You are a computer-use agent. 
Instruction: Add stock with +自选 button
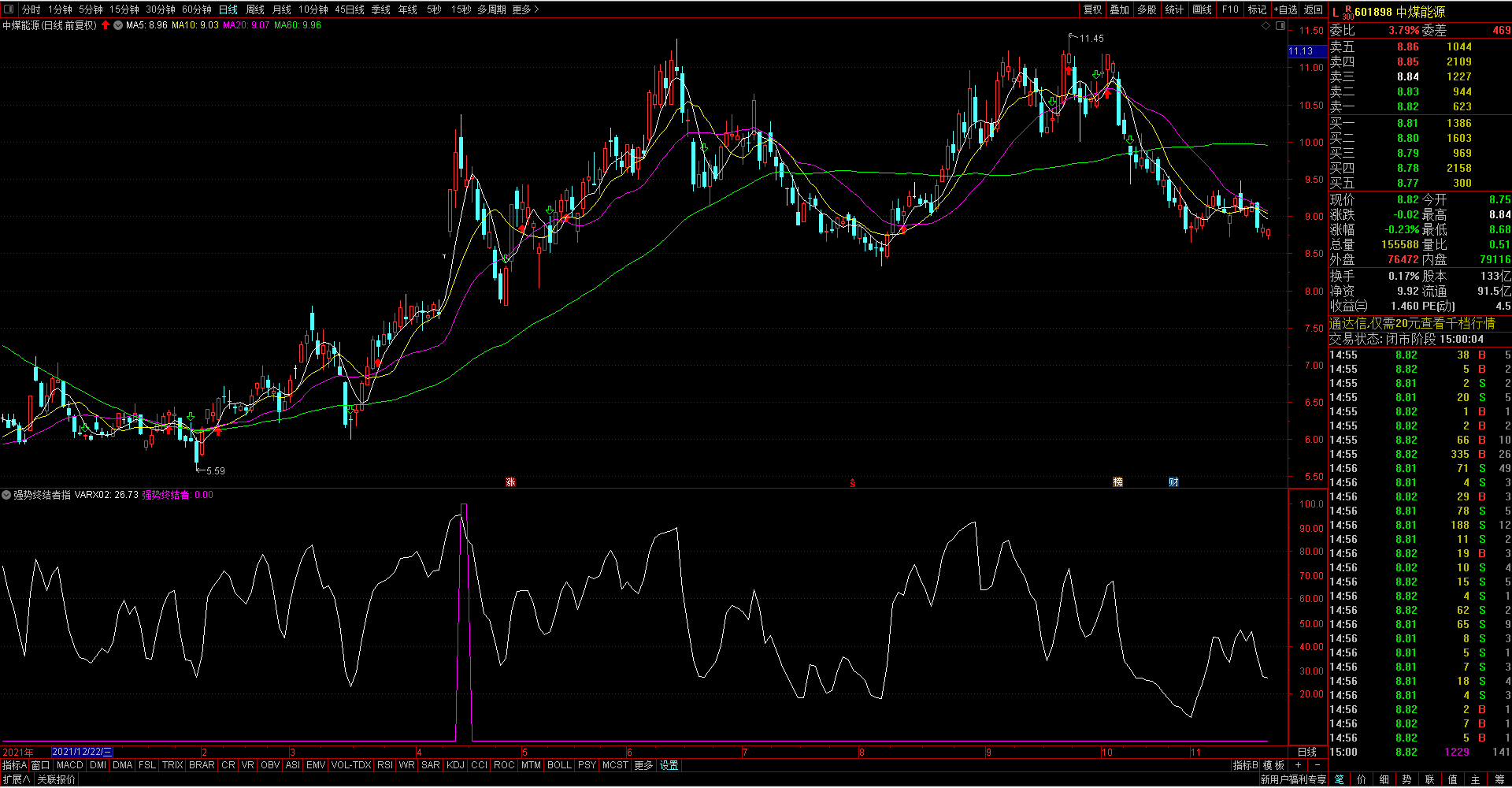[x=1285, y=9]
